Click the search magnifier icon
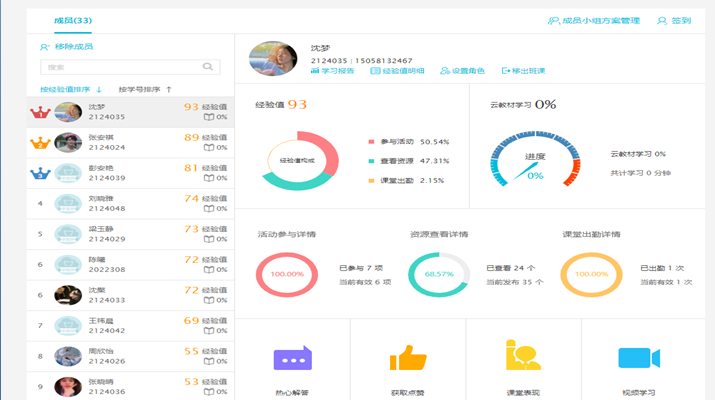The height and width of the screenshot is (400, 715). pyautogui.click(x=209, y=68)
